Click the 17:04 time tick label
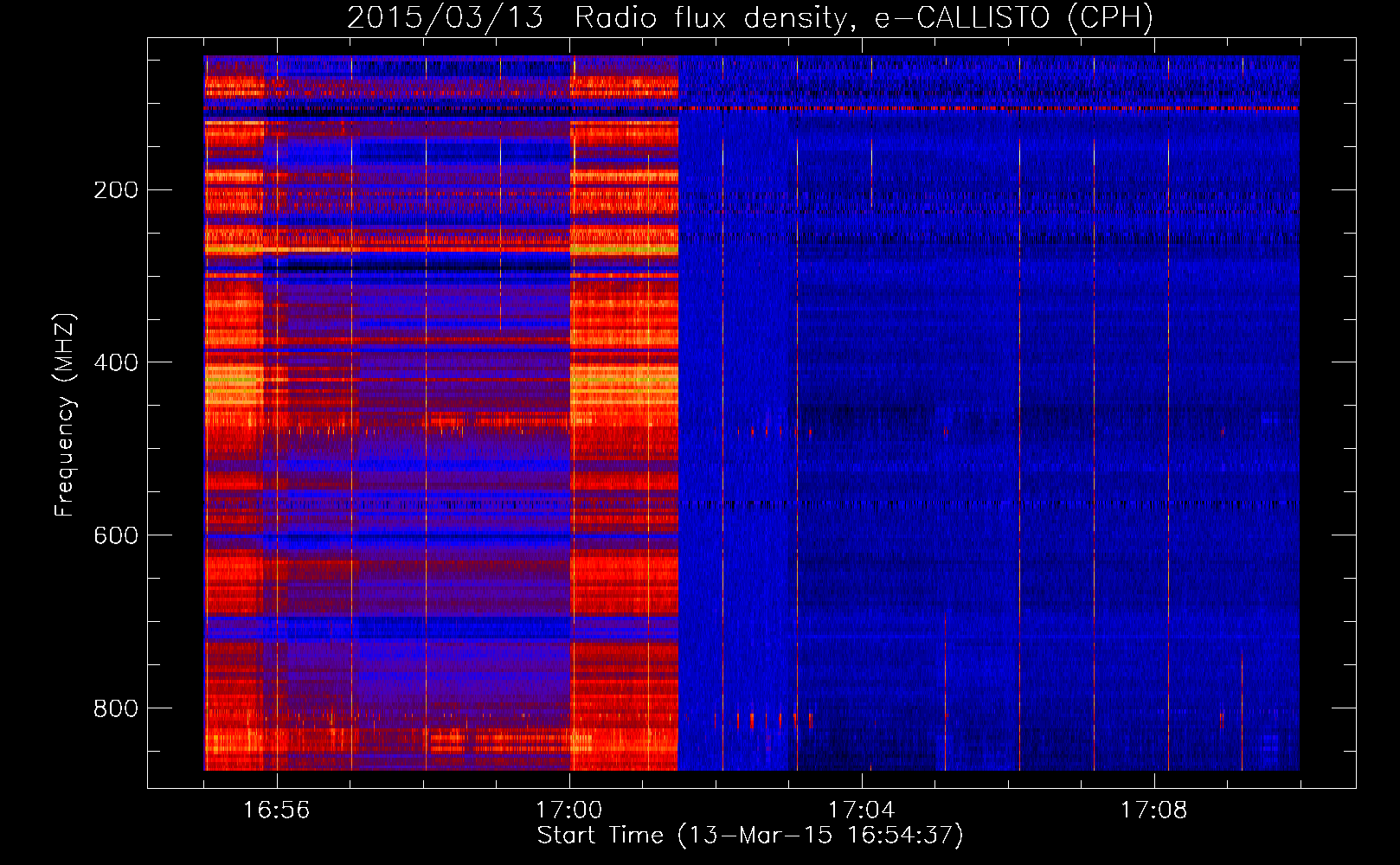 coord(861,811)
